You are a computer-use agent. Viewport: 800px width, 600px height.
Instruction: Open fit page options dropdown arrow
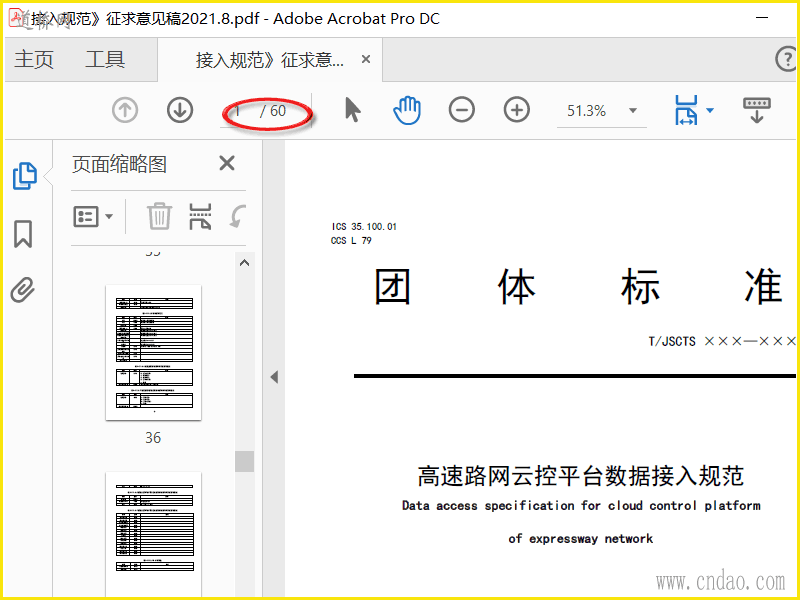point(710,110)
